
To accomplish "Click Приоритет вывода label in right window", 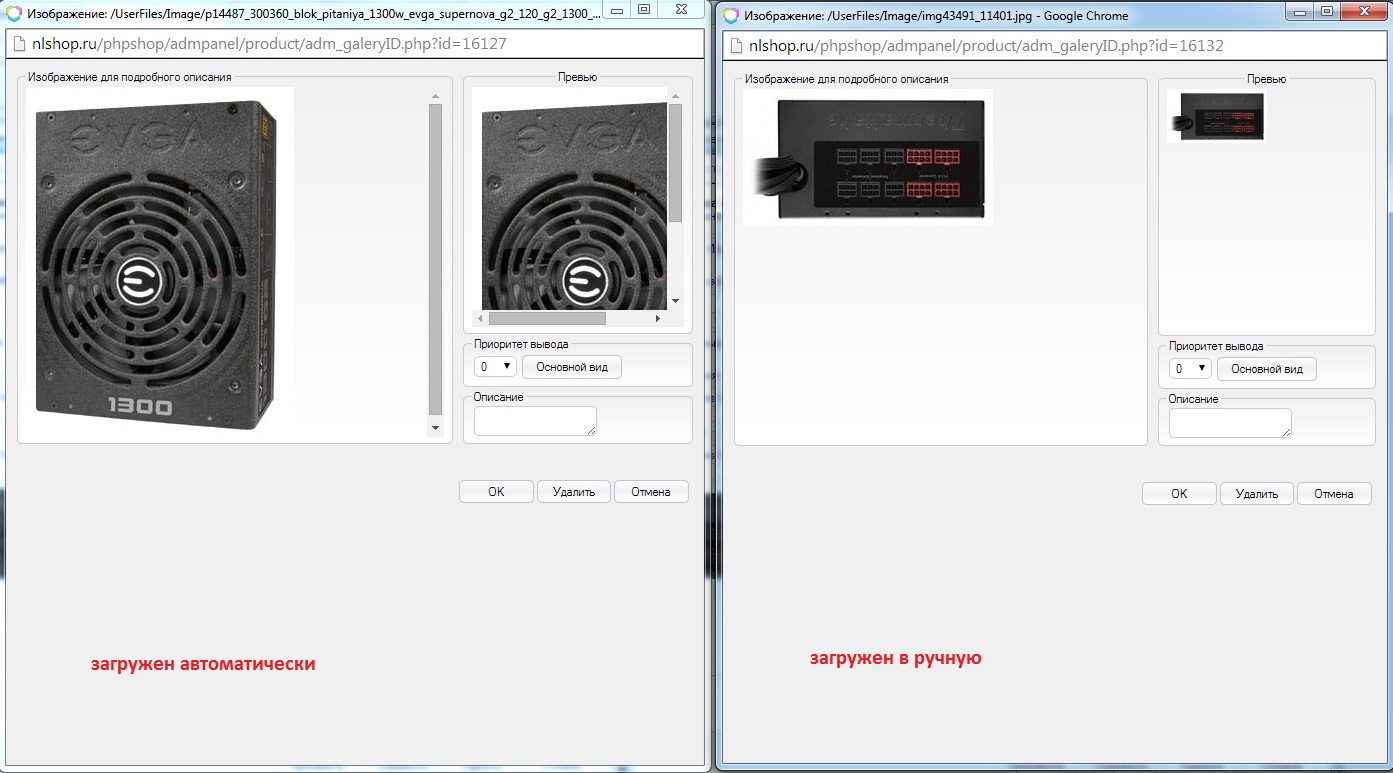I will (x=1216, y=346).
